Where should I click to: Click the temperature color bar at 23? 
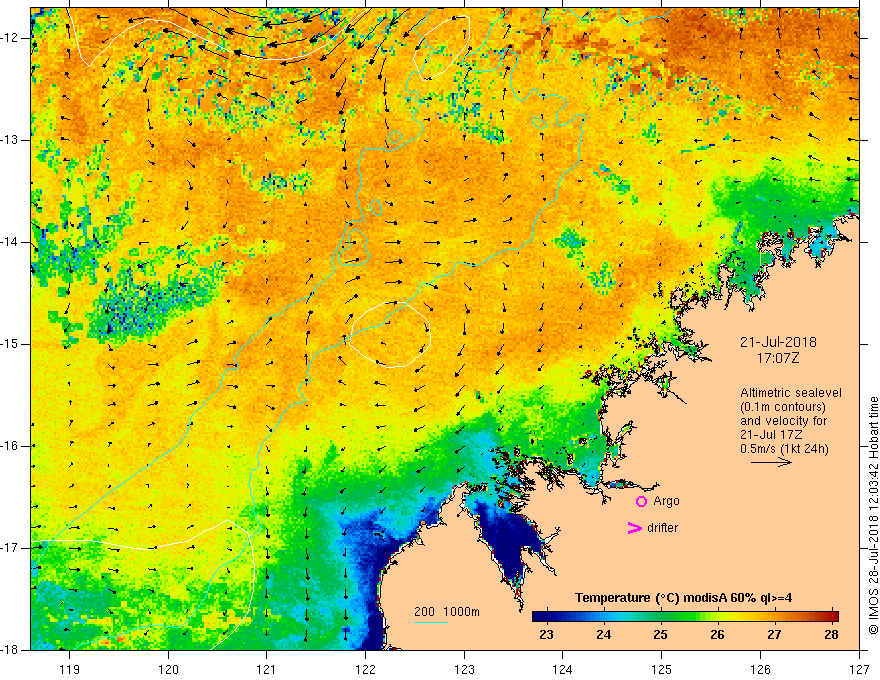(546, 617)
